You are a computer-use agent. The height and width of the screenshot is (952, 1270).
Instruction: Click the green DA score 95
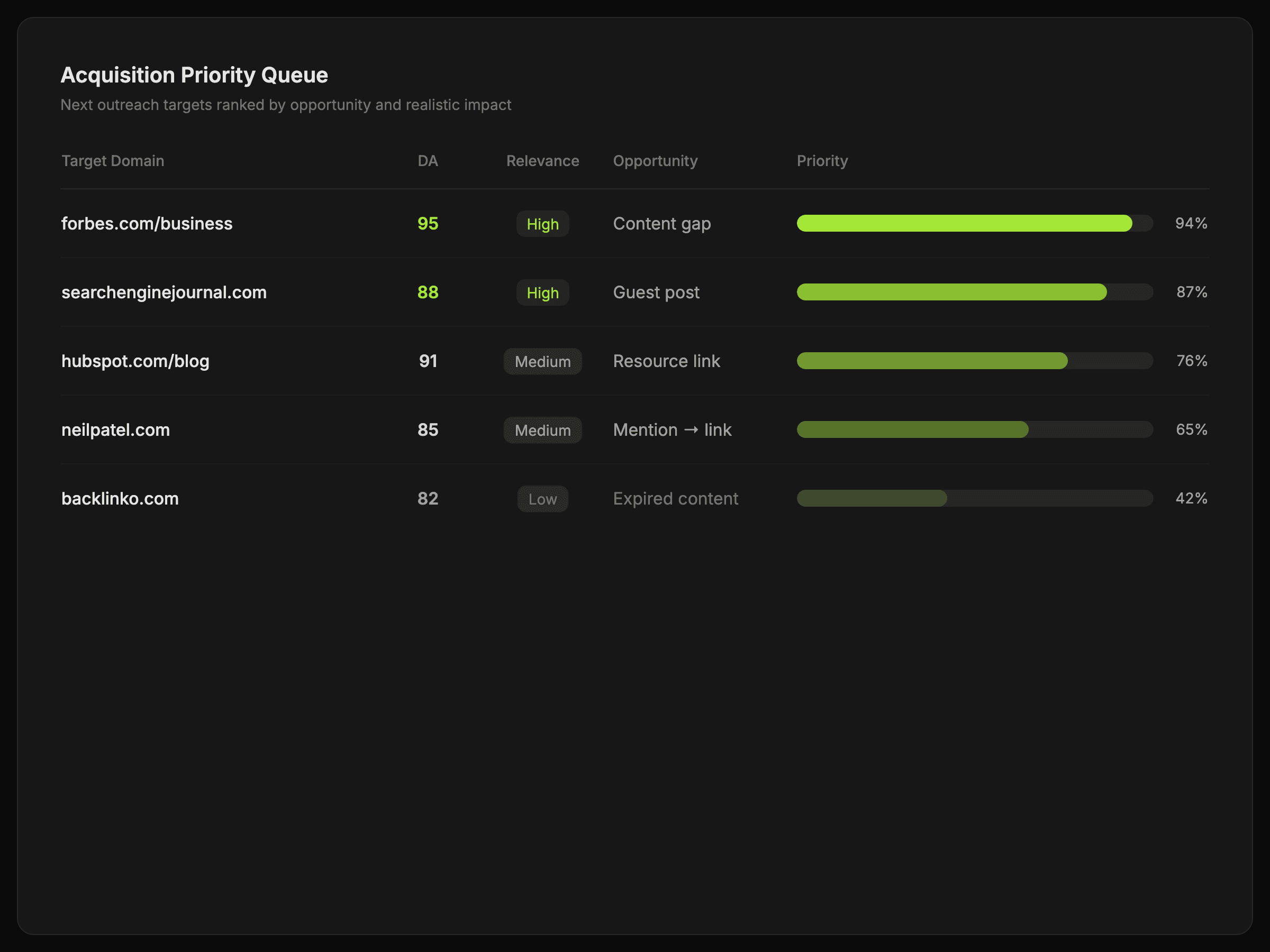[x=428, y=223]
